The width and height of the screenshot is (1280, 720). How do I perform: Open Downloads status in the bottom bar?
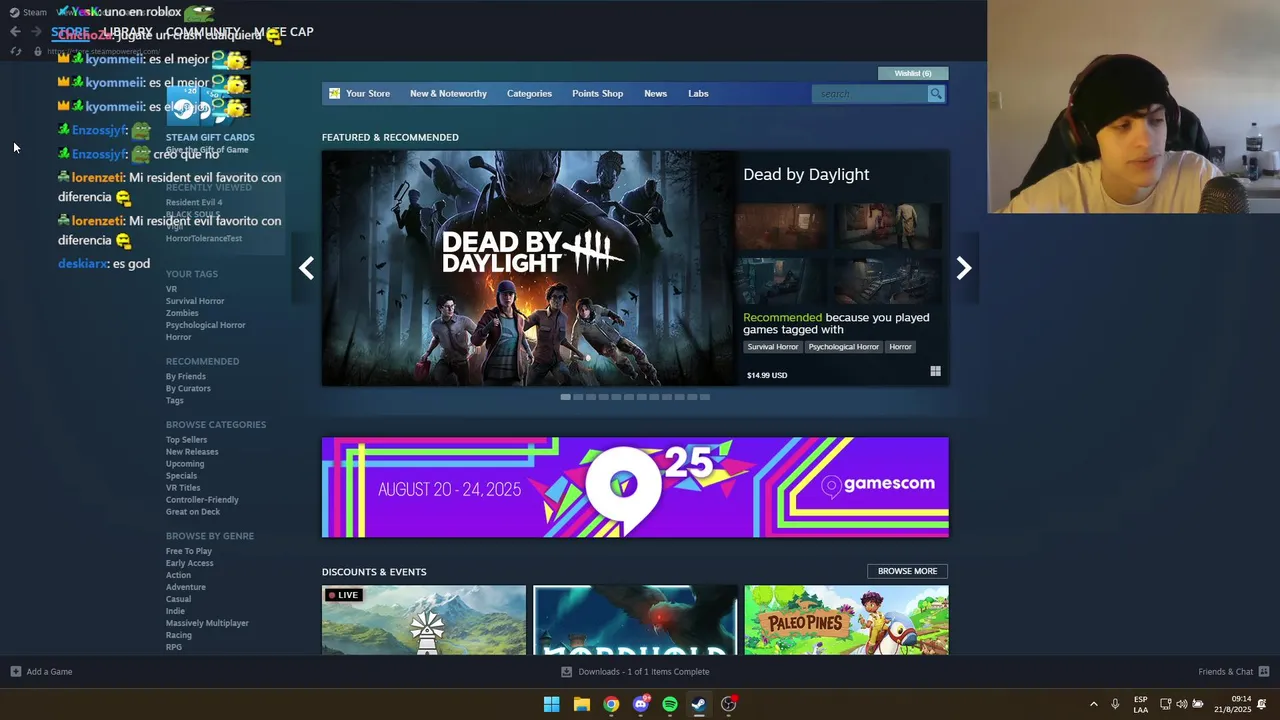point(635,672)
